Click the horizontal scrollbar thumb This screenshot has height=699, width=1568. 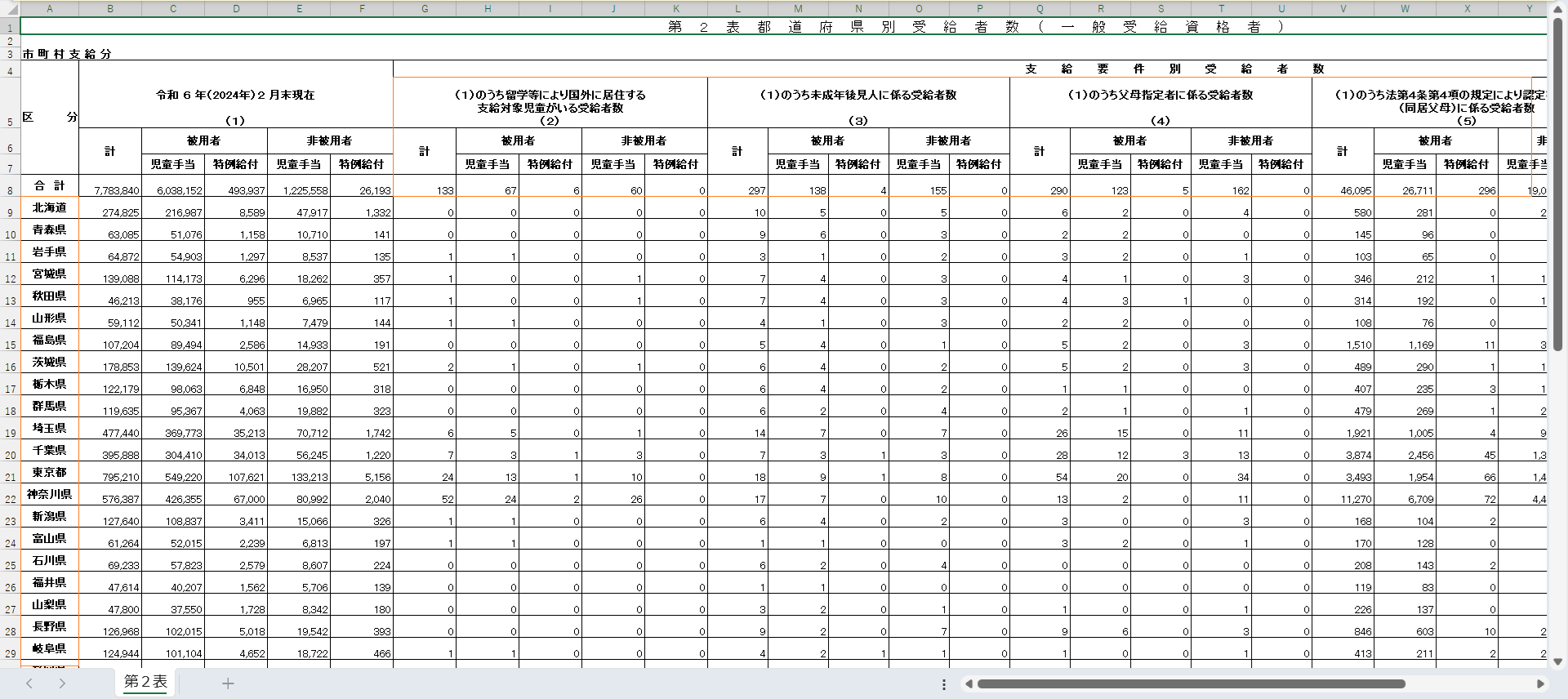pos(1190,684)
